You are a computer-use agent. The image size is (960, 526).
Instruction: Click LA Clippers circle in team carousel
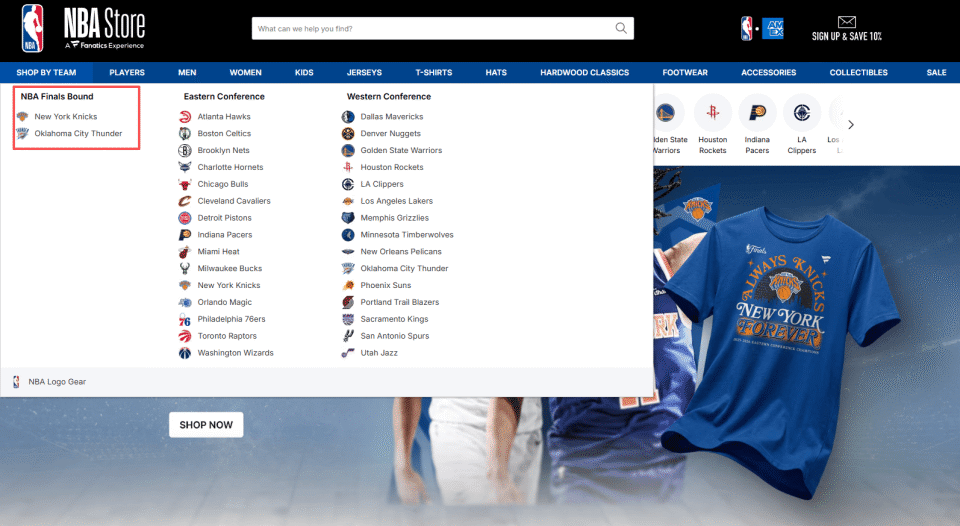click(x=802, y=113)
